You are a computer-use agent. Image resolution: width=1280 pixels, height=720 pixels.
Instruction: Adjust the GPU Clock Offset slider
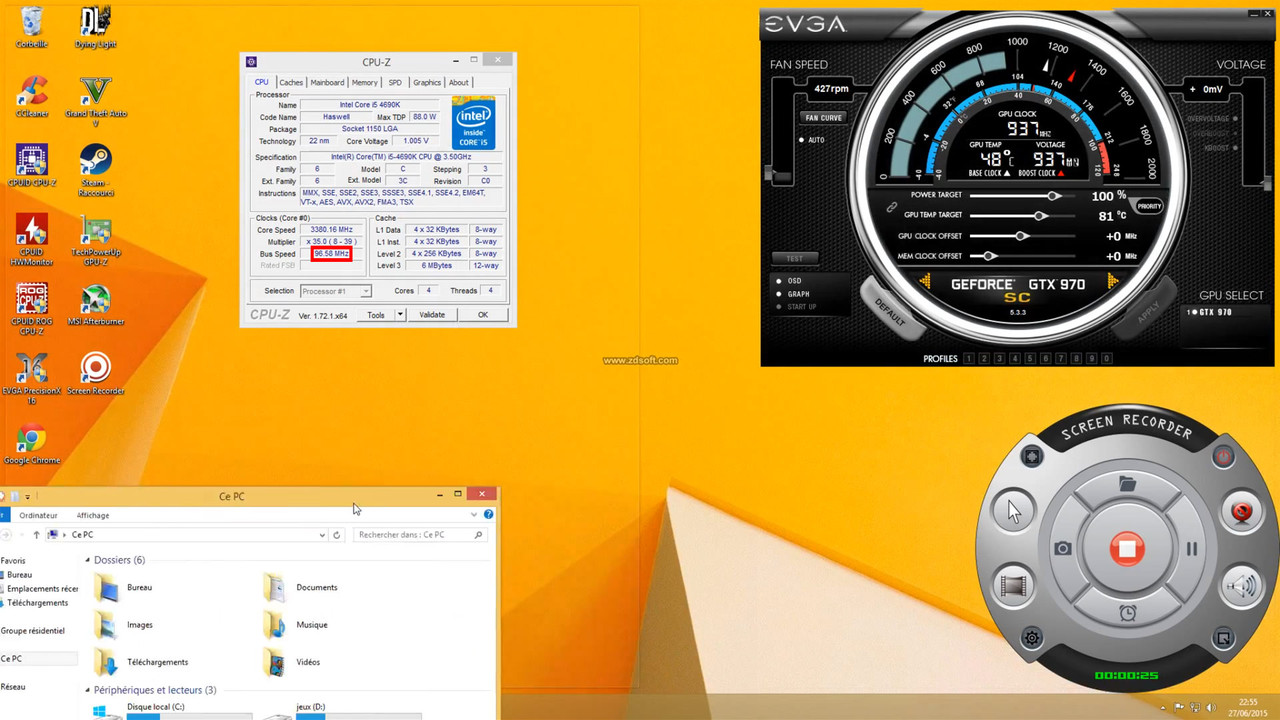(1022, 236)
